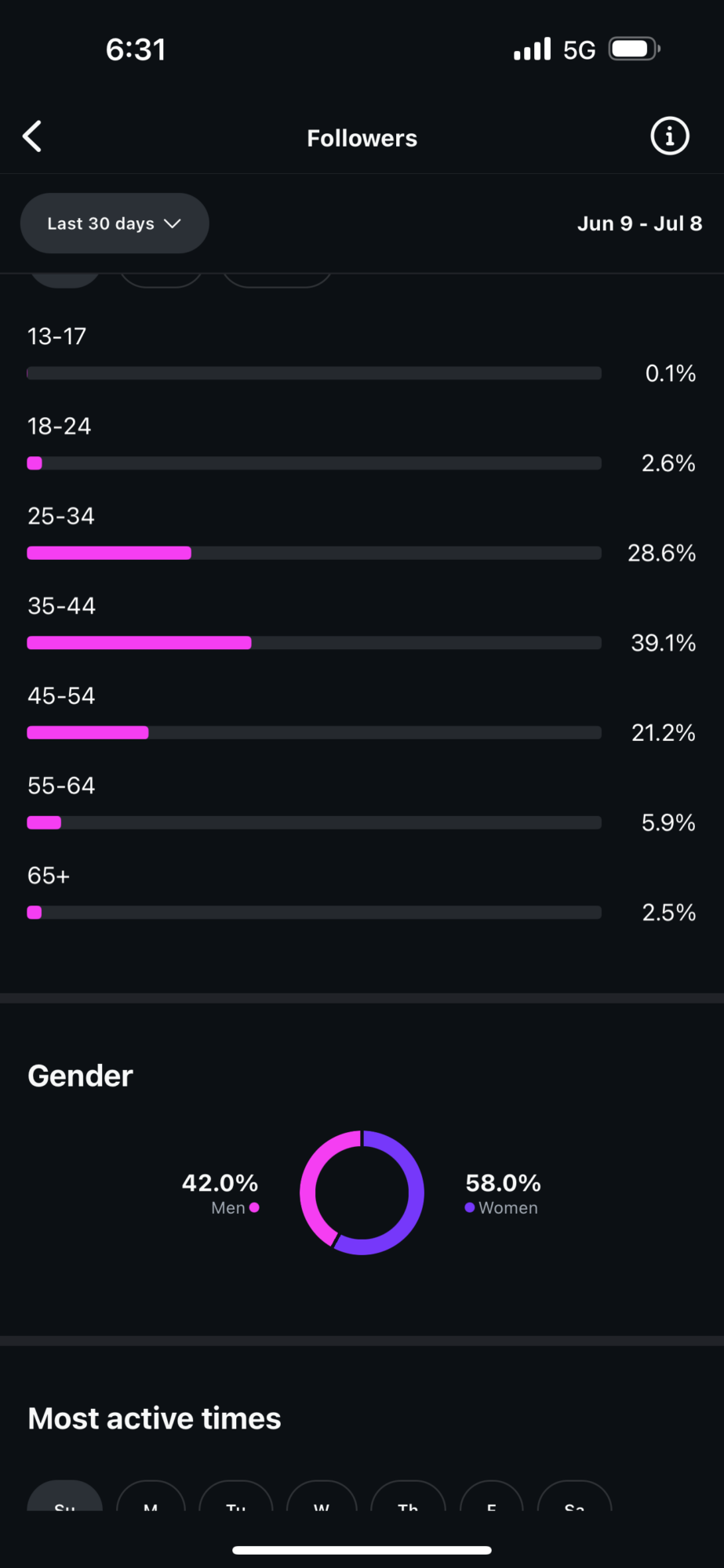Click the chevron on Last 30 days pill
Image resolution: width=724 pixels, height=1568 pixels.
[x=173, y=223]
